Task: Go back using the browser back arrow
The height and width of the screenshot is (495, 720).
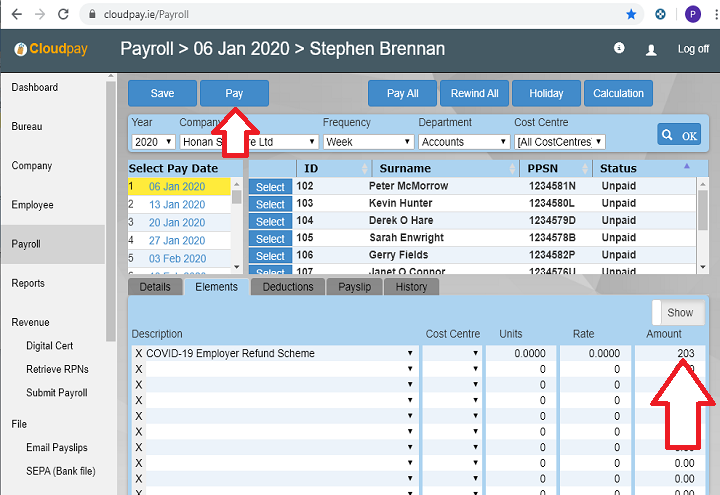Action: coord(14,15)
